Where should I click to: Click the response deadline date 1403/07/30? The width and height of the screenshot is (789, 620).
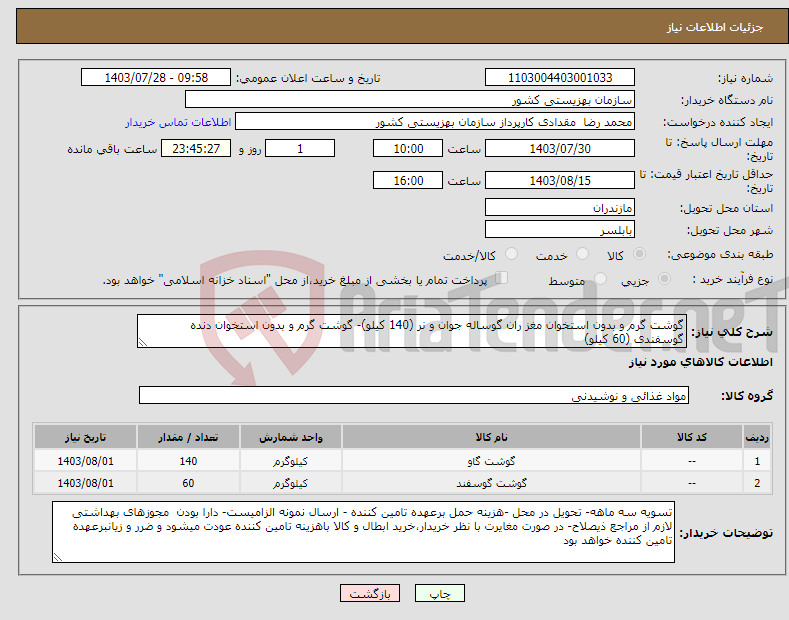click(560, 148)
